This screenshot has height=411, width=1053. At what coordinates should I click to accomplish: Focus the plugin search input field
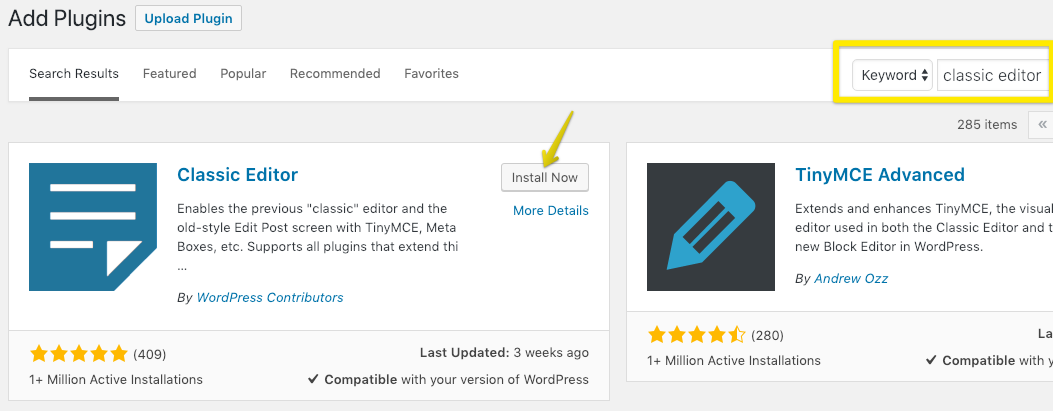(x=993, y=75)
